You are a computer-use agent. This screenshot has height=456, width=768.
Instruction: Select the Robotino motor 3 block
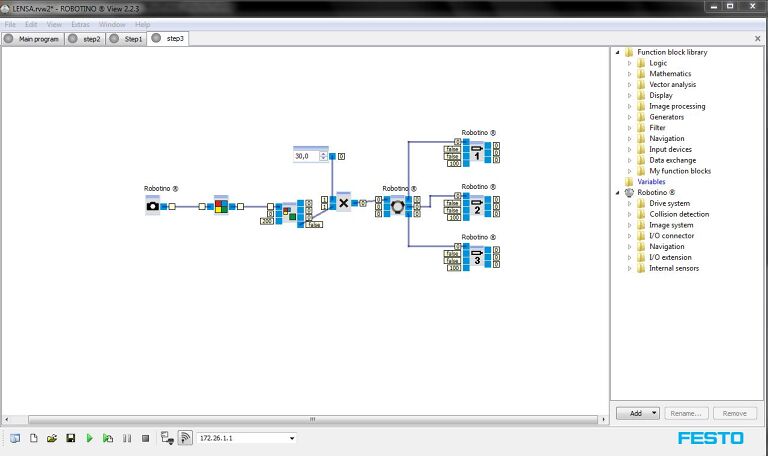coord(477,257)
